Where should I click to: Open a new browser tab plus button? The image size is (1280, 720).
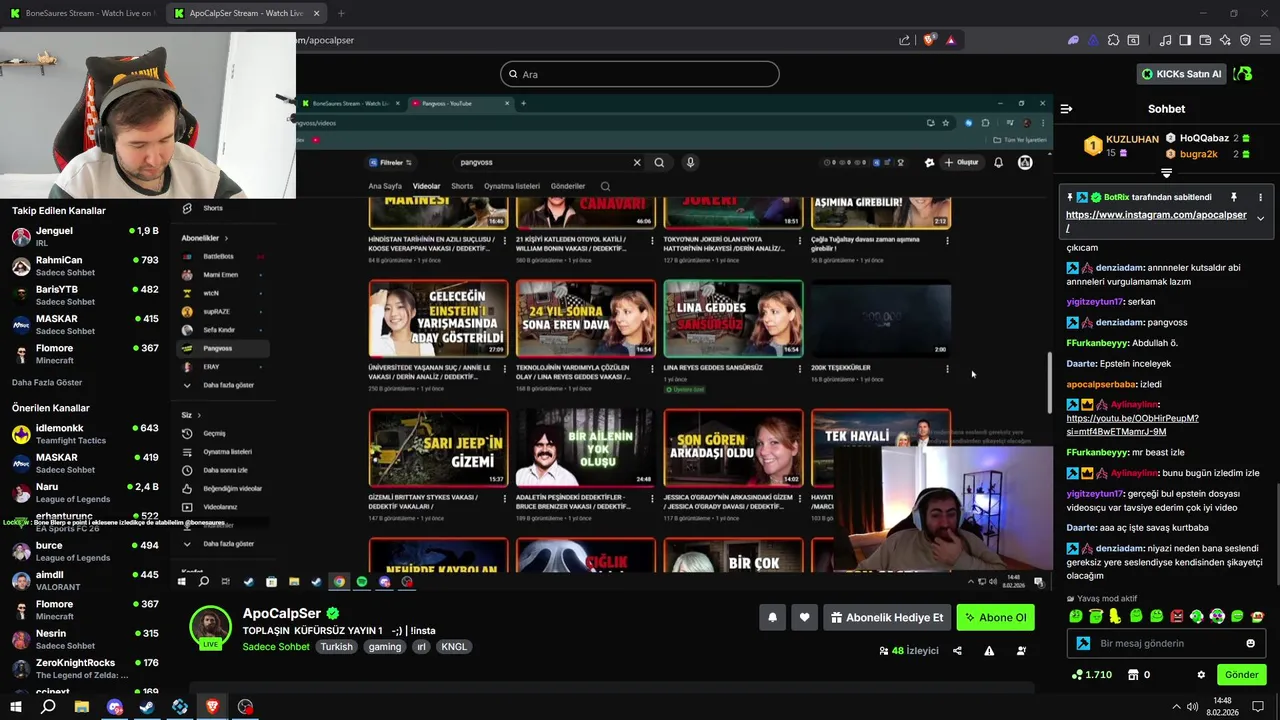pyautogui.click(x=341, y=13)
